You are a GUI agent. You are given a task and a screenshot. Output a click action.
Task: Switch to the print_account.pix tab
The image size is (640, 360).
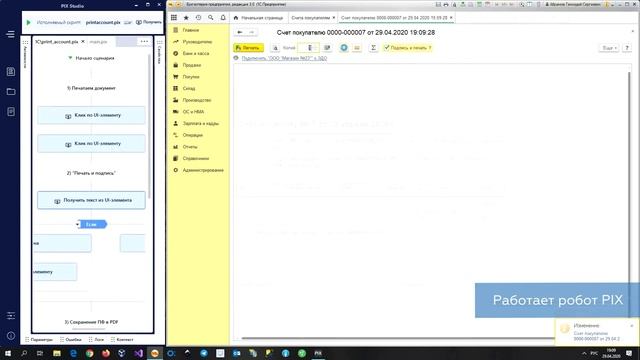click(56, 42)
